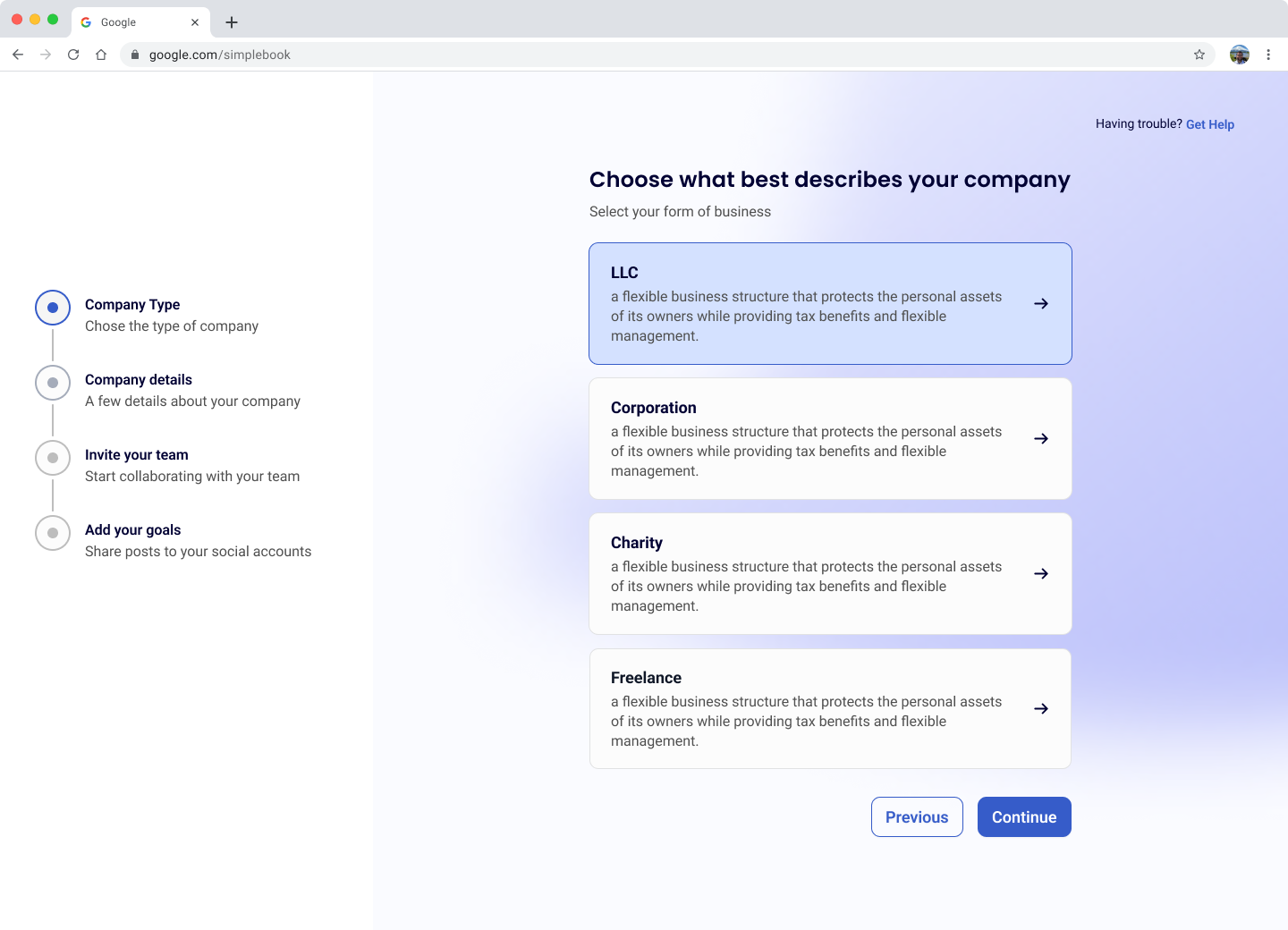The image size is (1288, 930).
Task: Open the profile avatar menu
Action: [1240, 55]
